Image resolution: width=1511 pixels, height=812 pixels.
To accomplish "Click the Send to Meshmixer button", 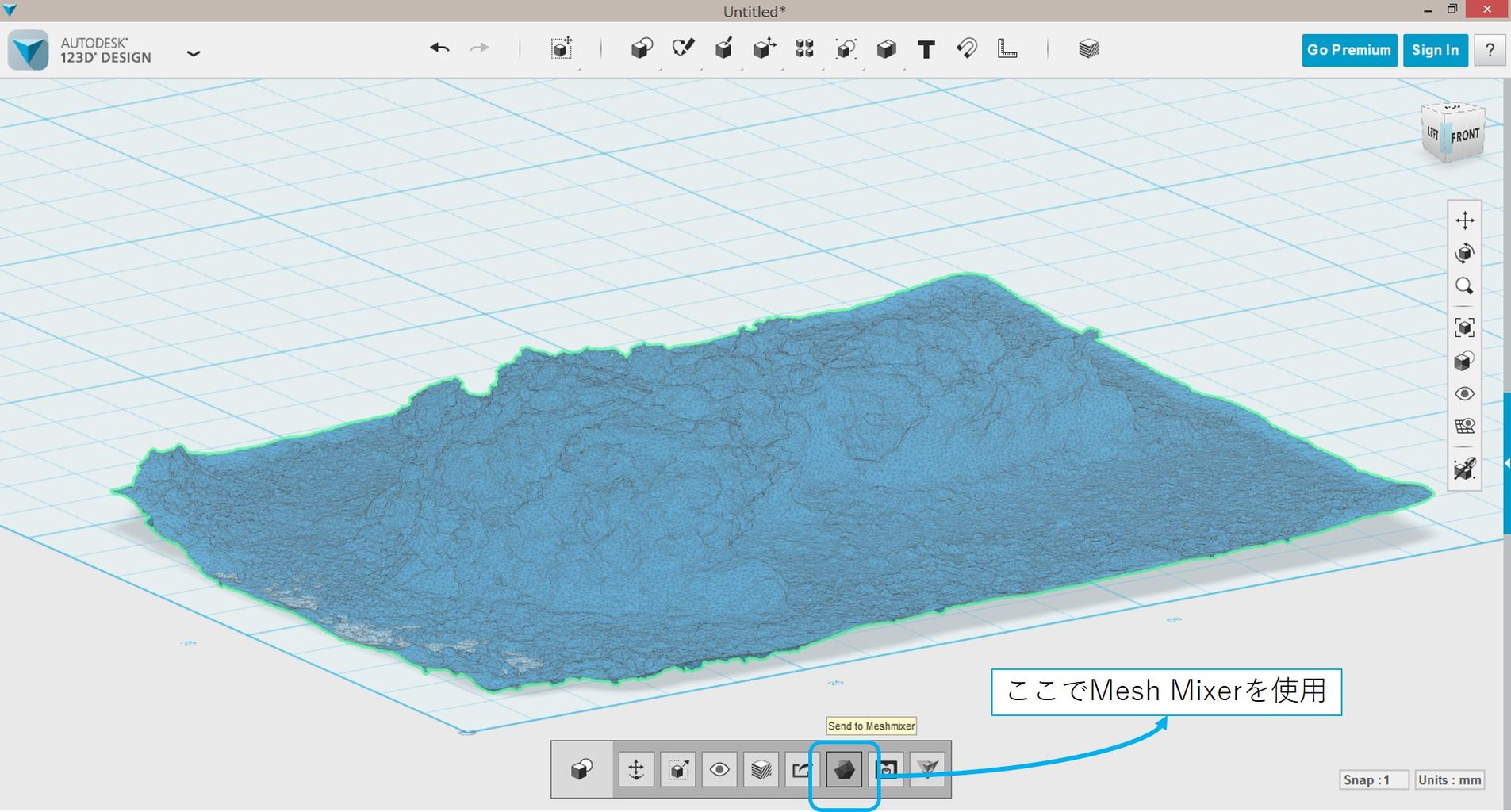I will (843, 769).
